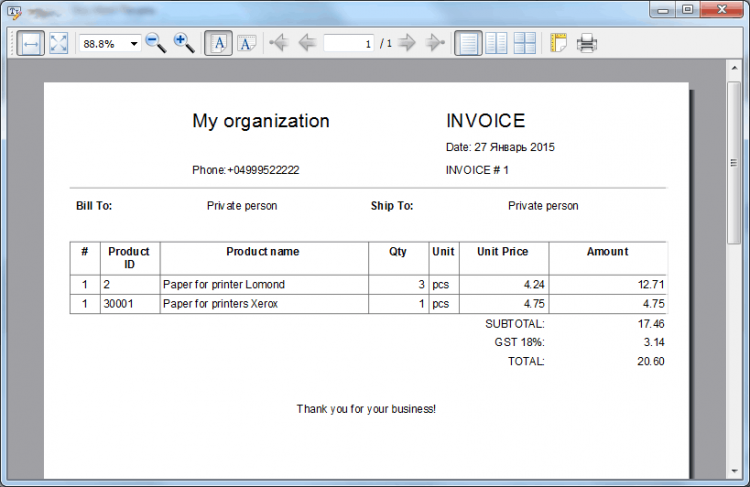The height and width of the screenshot is (487, 750).
Task: Go to the previous page arrow
Action: (x=307, y=43)
